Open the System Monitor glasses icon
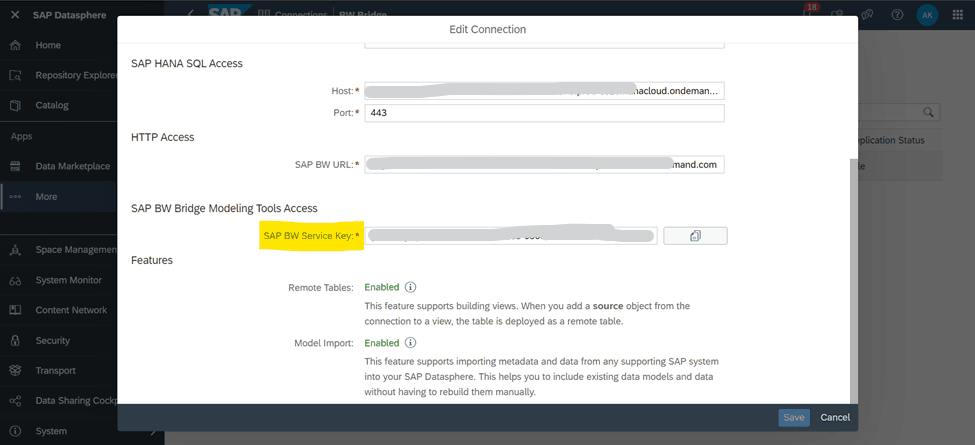975x445 pixels. [16, 280]
